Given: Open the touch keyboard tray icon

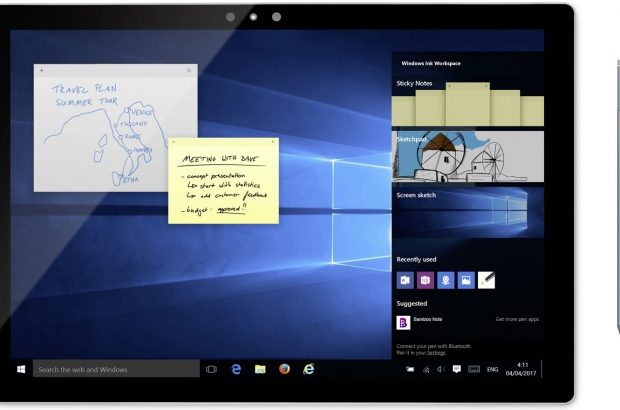Looking at the screenshot, I should (474, 369).
